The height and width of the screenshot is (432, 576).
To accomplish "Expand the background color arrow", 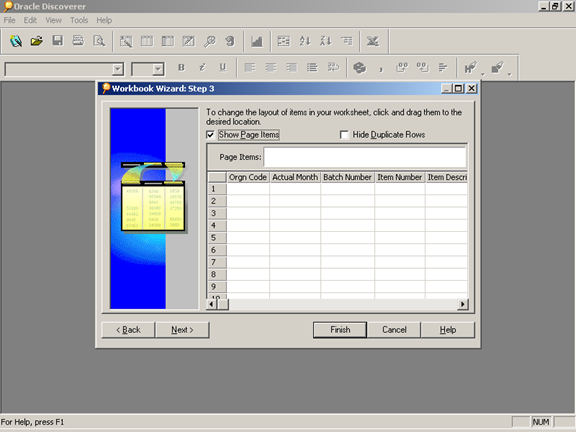I will tap(509, 74).
